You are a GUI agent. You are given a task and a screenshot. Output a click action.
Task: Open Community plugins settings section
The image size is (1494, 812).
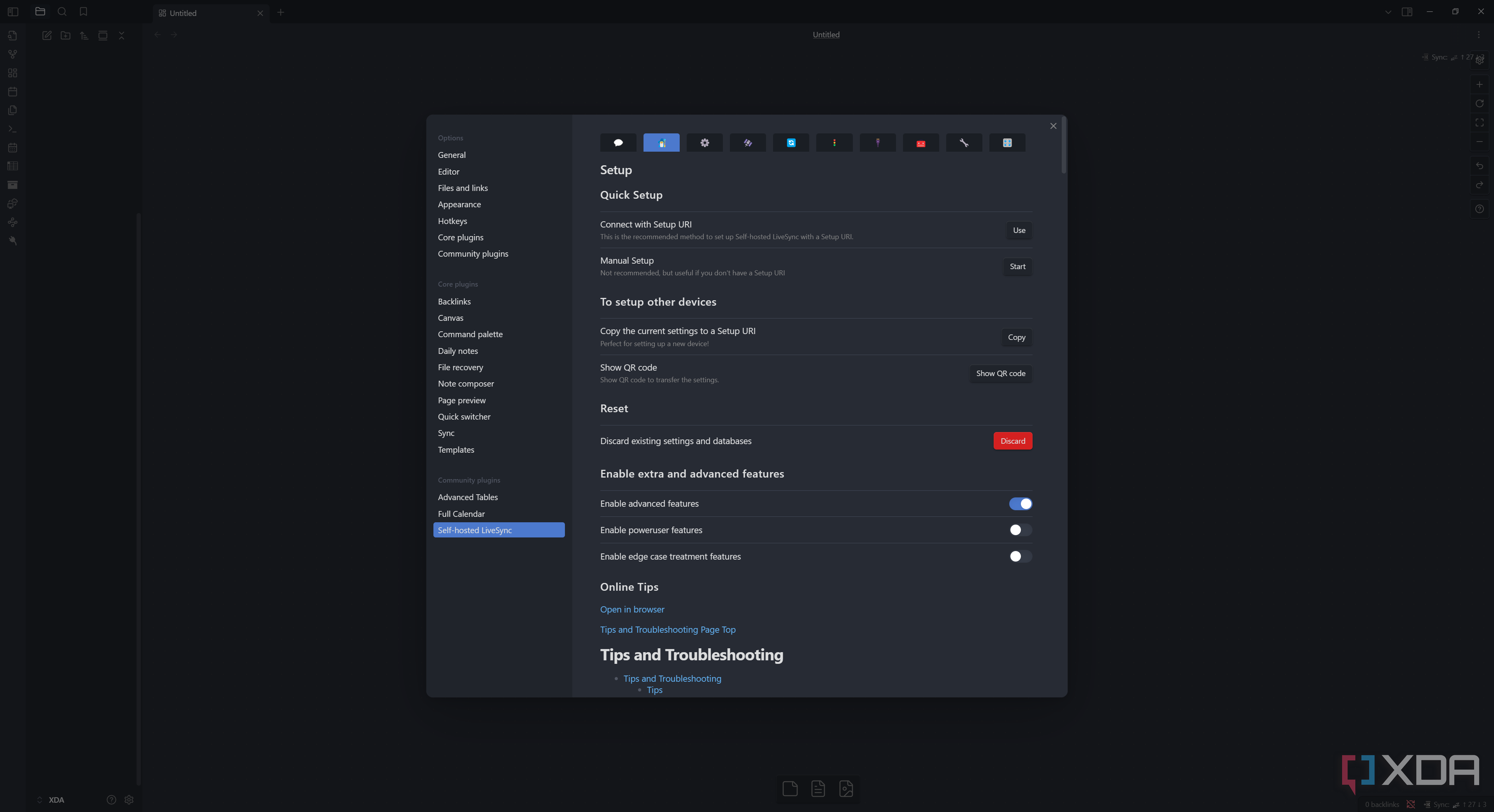[x=473, y=254]
